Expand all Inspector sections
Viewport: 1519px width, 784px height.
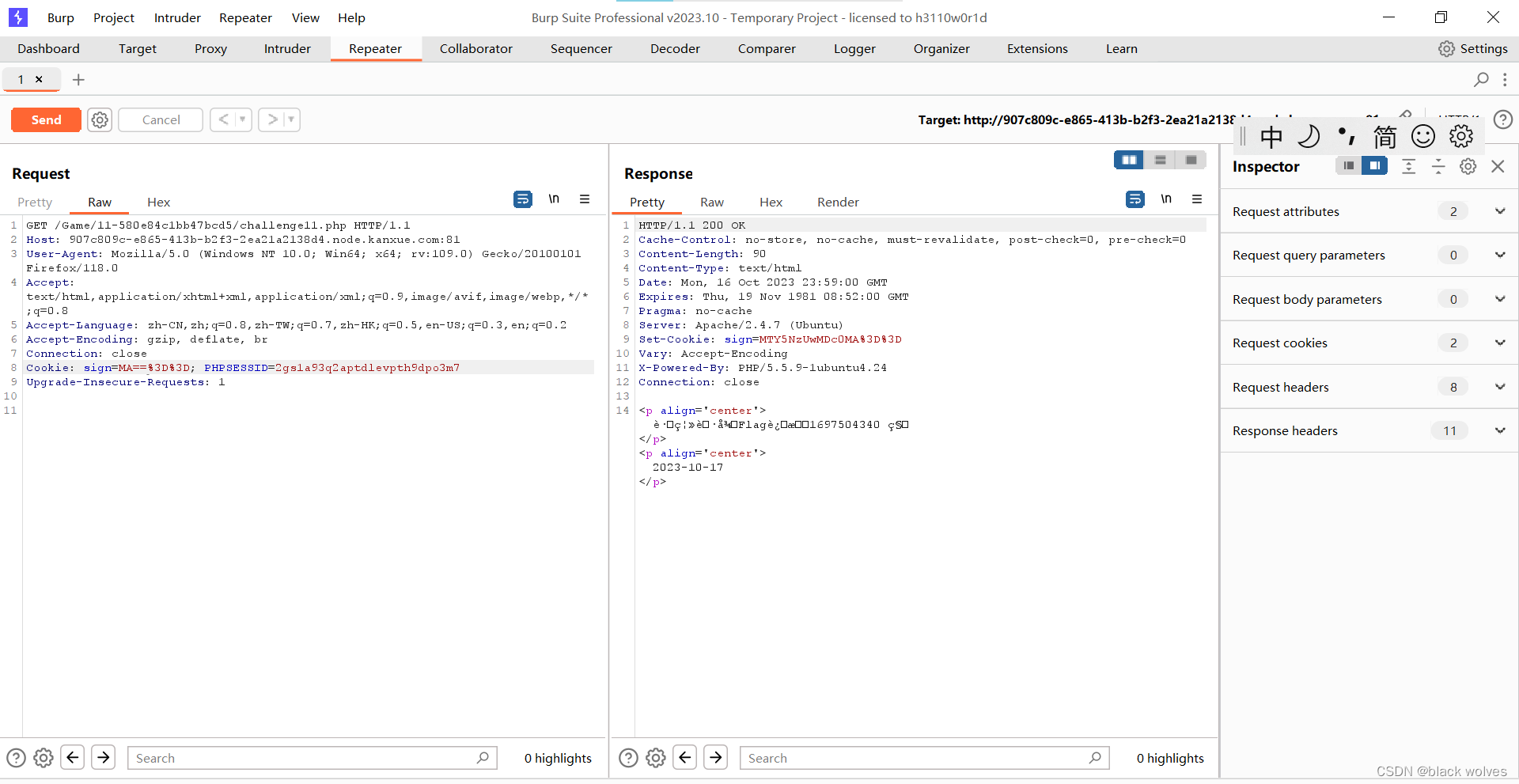[x=1408, y=166]
